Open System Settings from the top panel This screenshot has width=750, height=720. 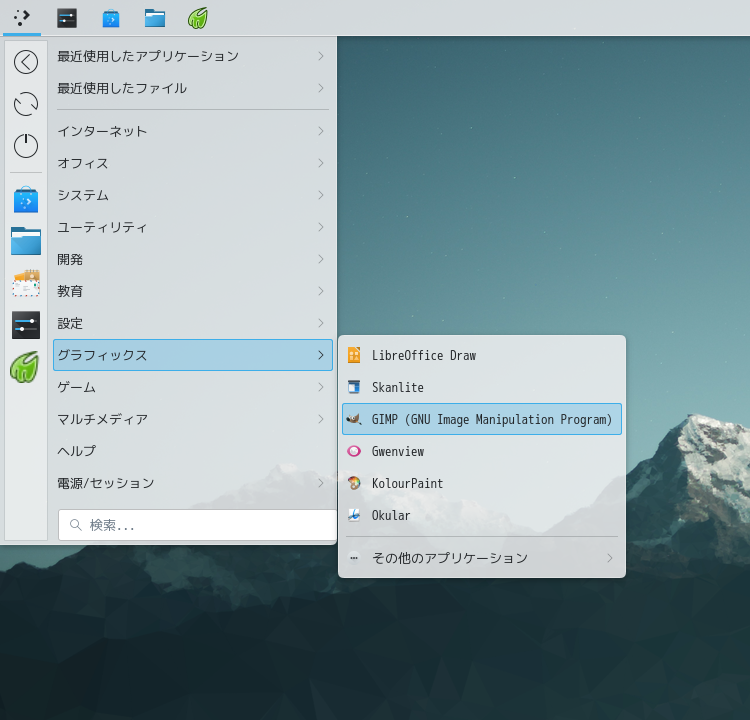click(67, 18)
